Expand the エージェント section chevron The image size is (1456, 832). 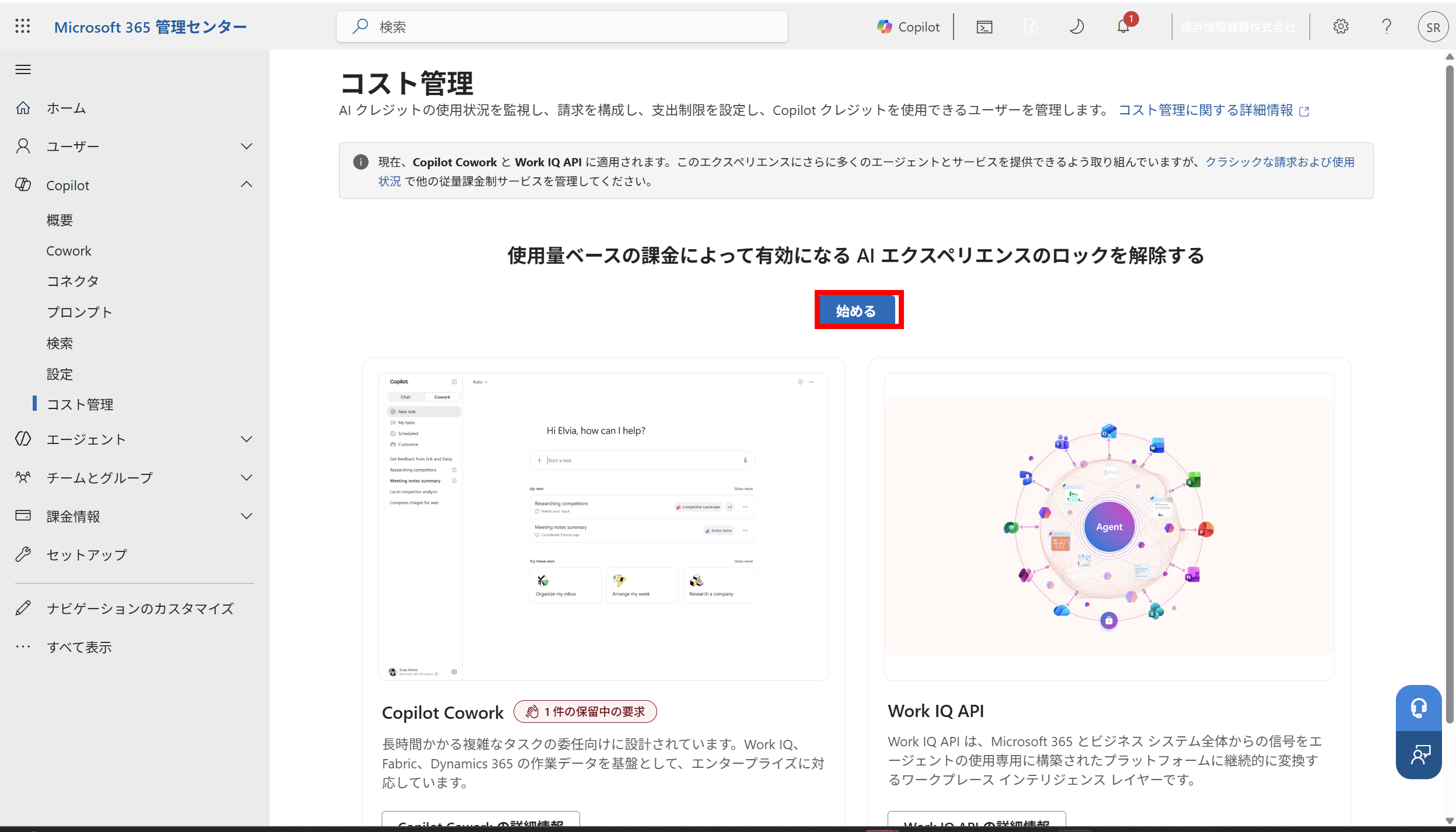[246, 439]
